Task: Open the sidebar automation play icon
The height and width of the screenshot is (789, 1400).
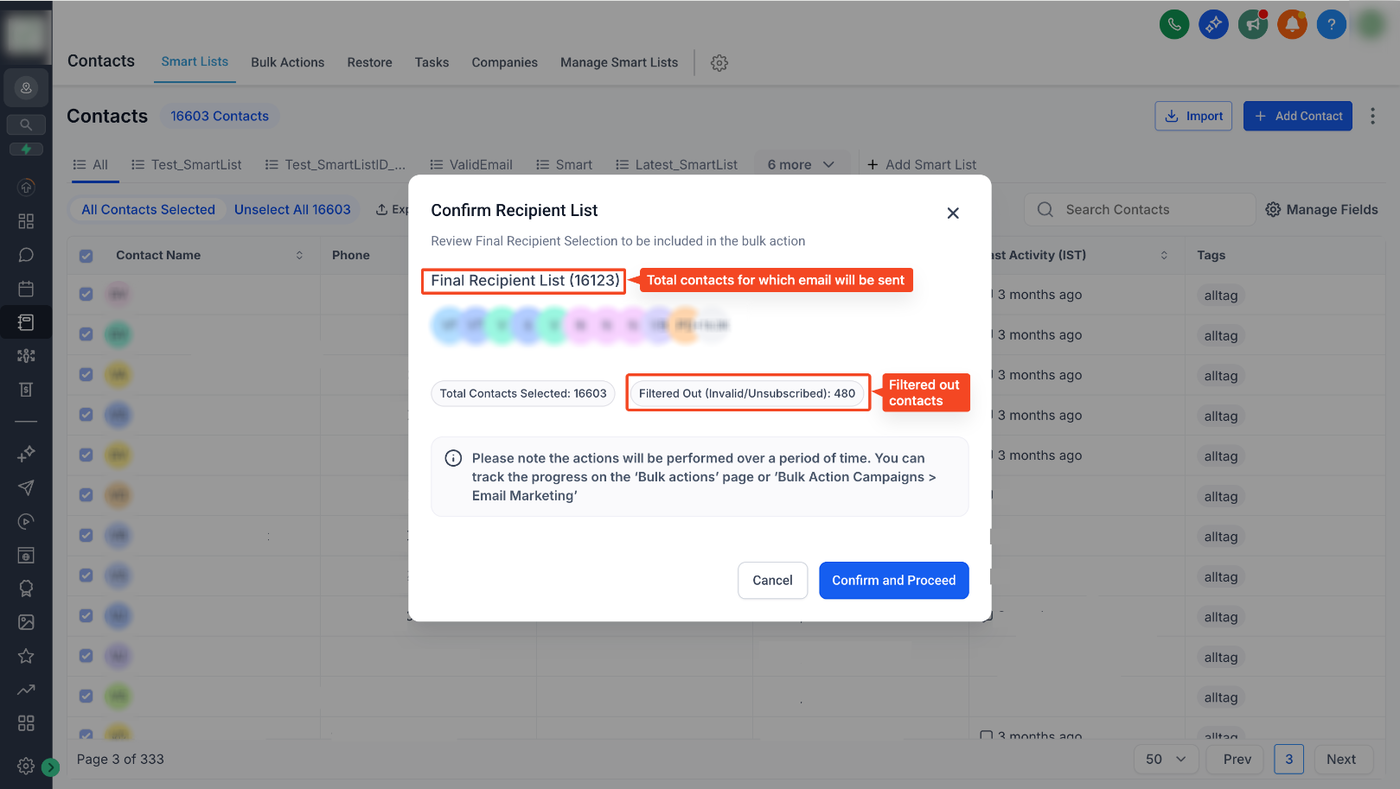Action: coord(26,521)
